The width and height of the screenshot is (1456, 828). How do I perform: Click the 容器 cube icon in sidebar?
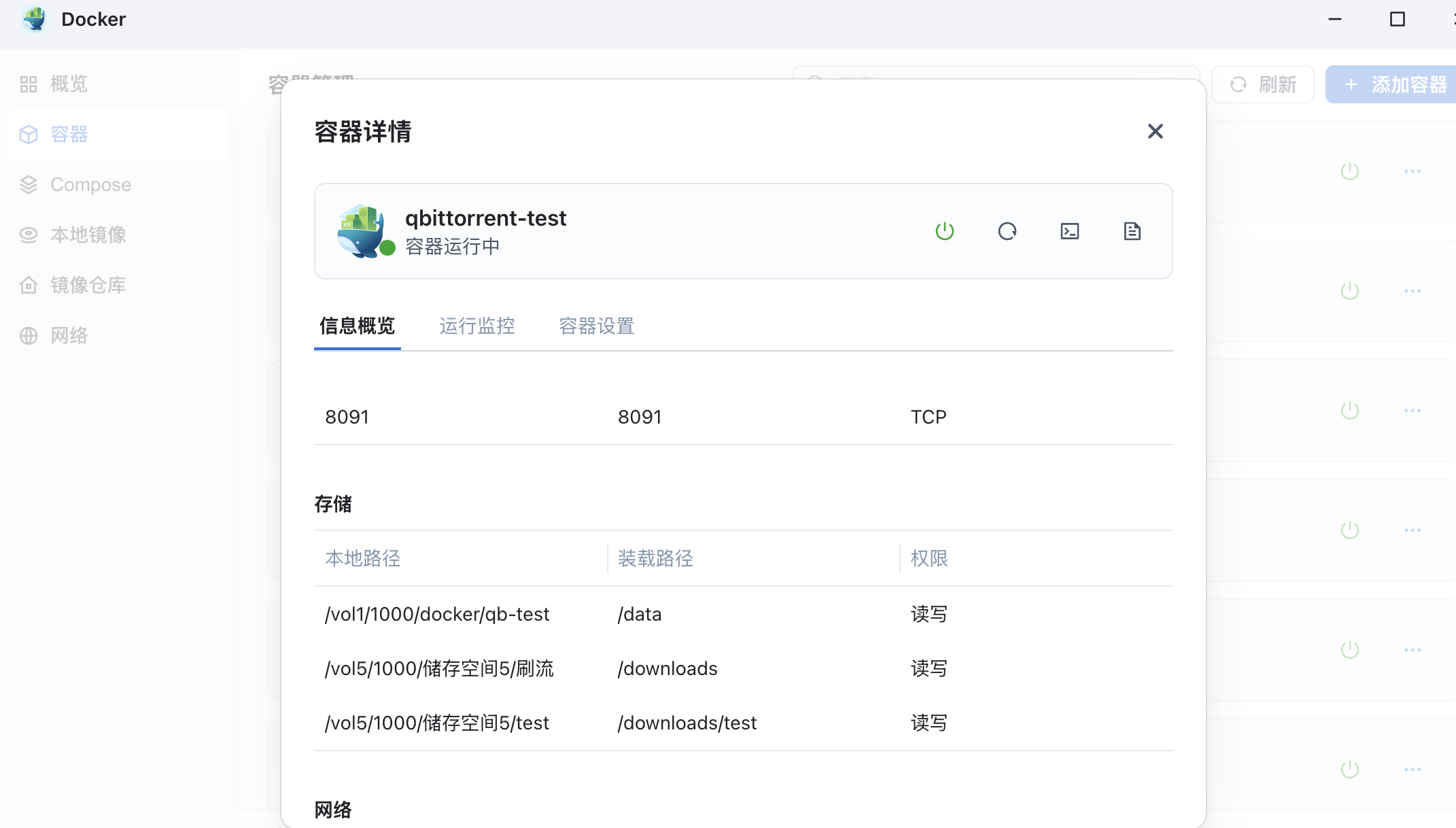pyautogui.click(x=29, y=135)
